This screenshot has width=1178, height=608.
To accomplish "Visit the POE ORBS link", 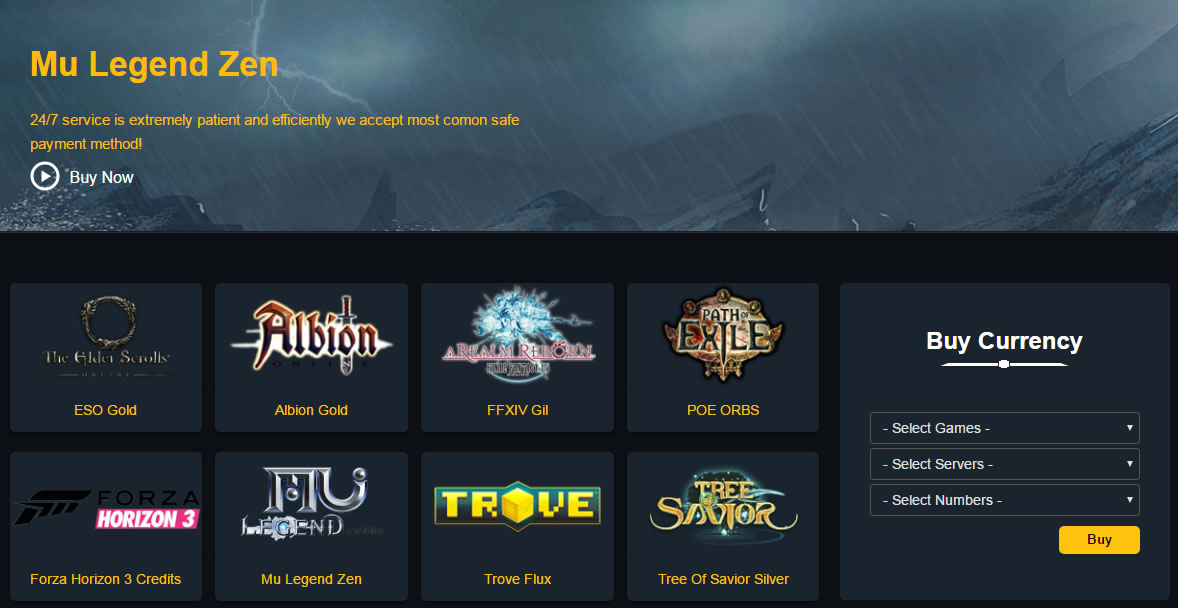I will click(723, 410).
